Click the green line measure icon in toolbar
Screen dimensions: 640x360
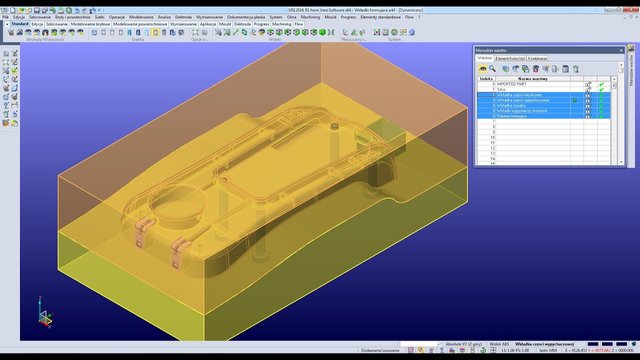point(236,32)
